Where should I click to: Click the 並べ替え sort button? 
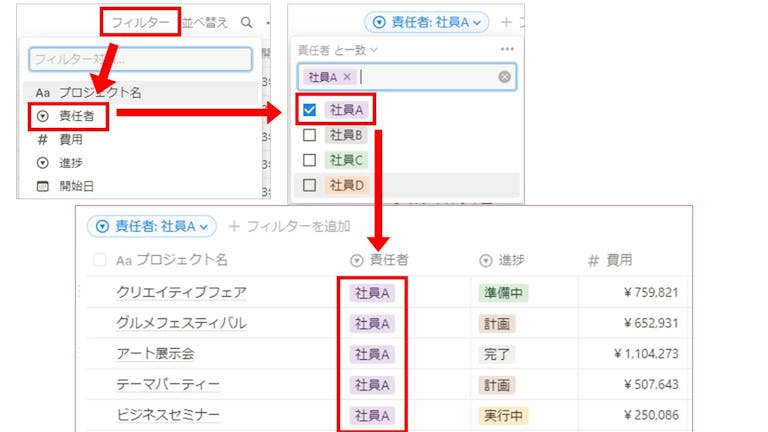tap(205, 23)
